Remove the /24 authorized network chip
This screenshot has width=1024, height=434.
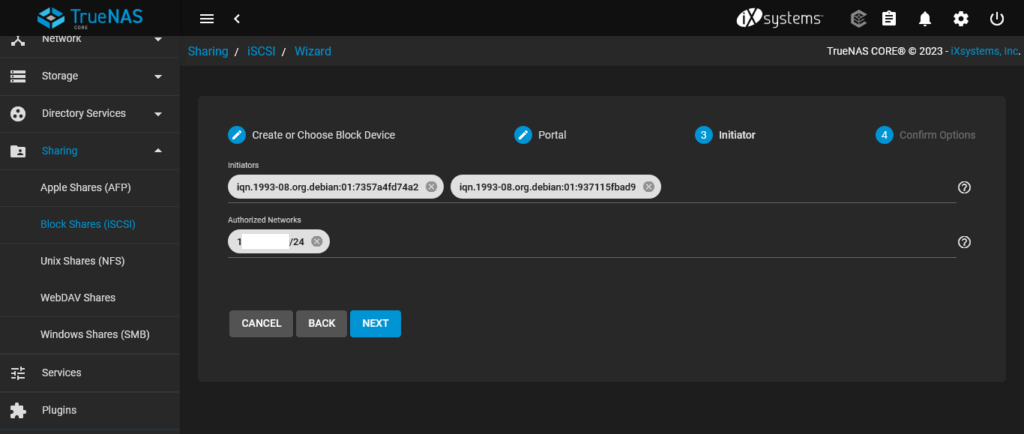click(x=316, y=242)
